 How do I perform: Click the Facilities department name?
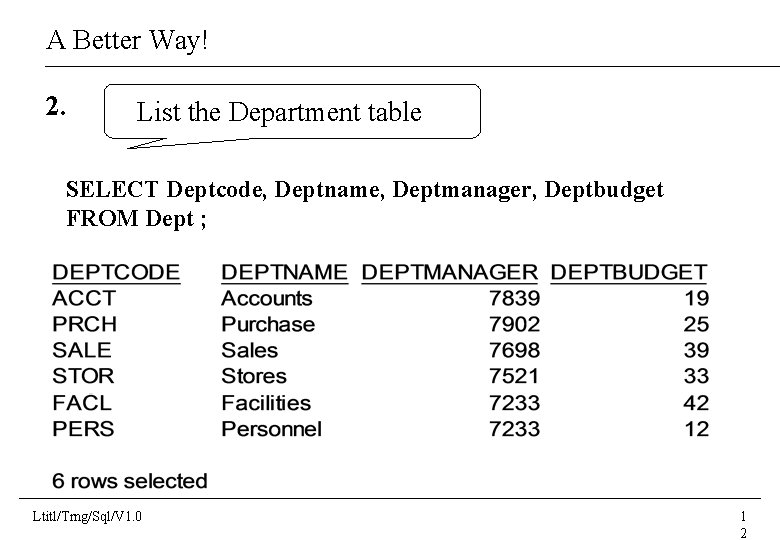(x=266, y=403)
